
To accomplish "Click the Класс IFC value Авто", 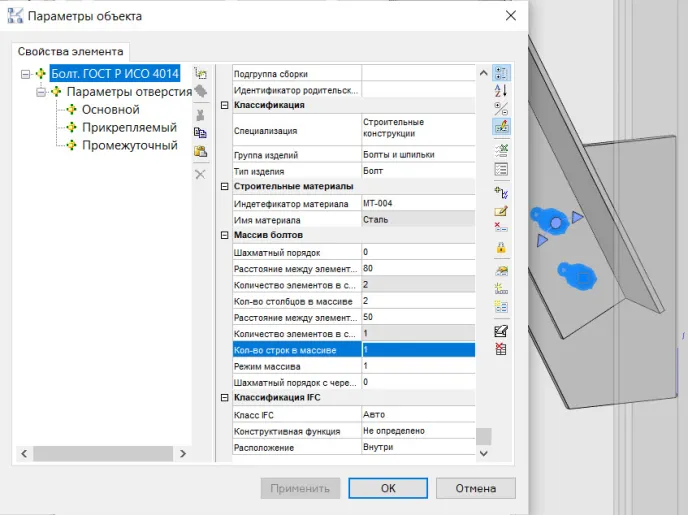I will click(414, 414).
